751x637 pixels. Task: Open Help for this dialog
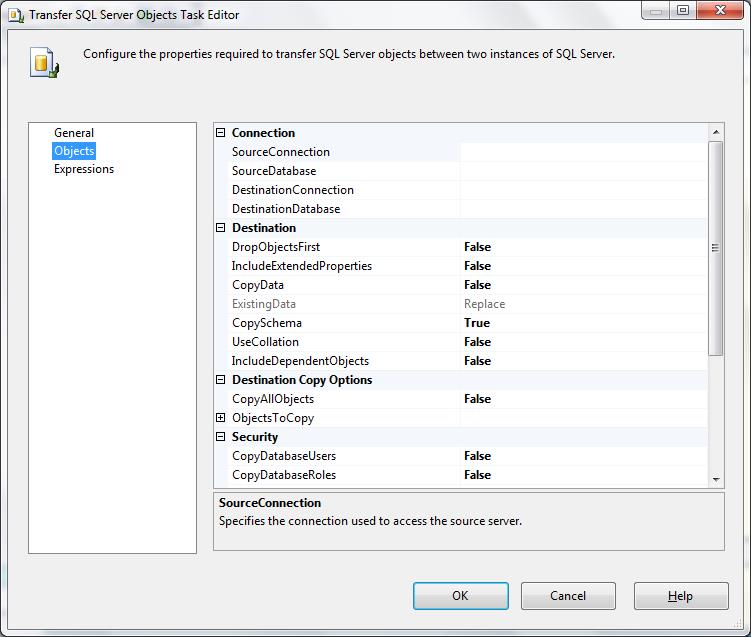[x=680, y=596]
